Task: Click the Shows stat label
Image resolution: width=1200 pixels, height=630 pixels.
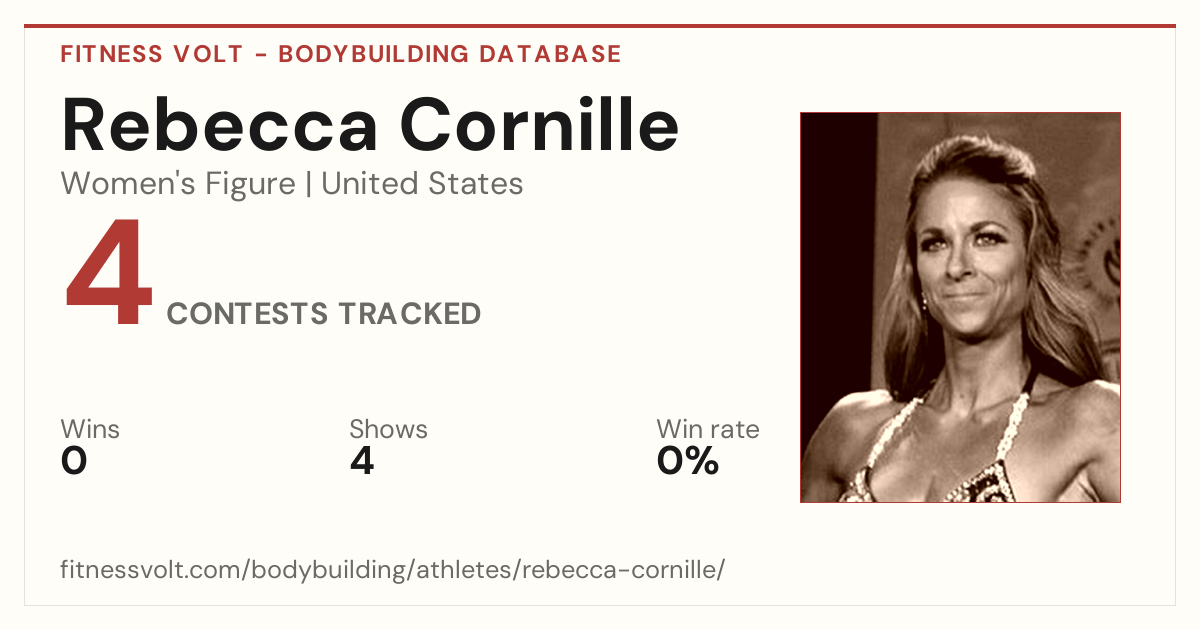Action: coord(388,430)
